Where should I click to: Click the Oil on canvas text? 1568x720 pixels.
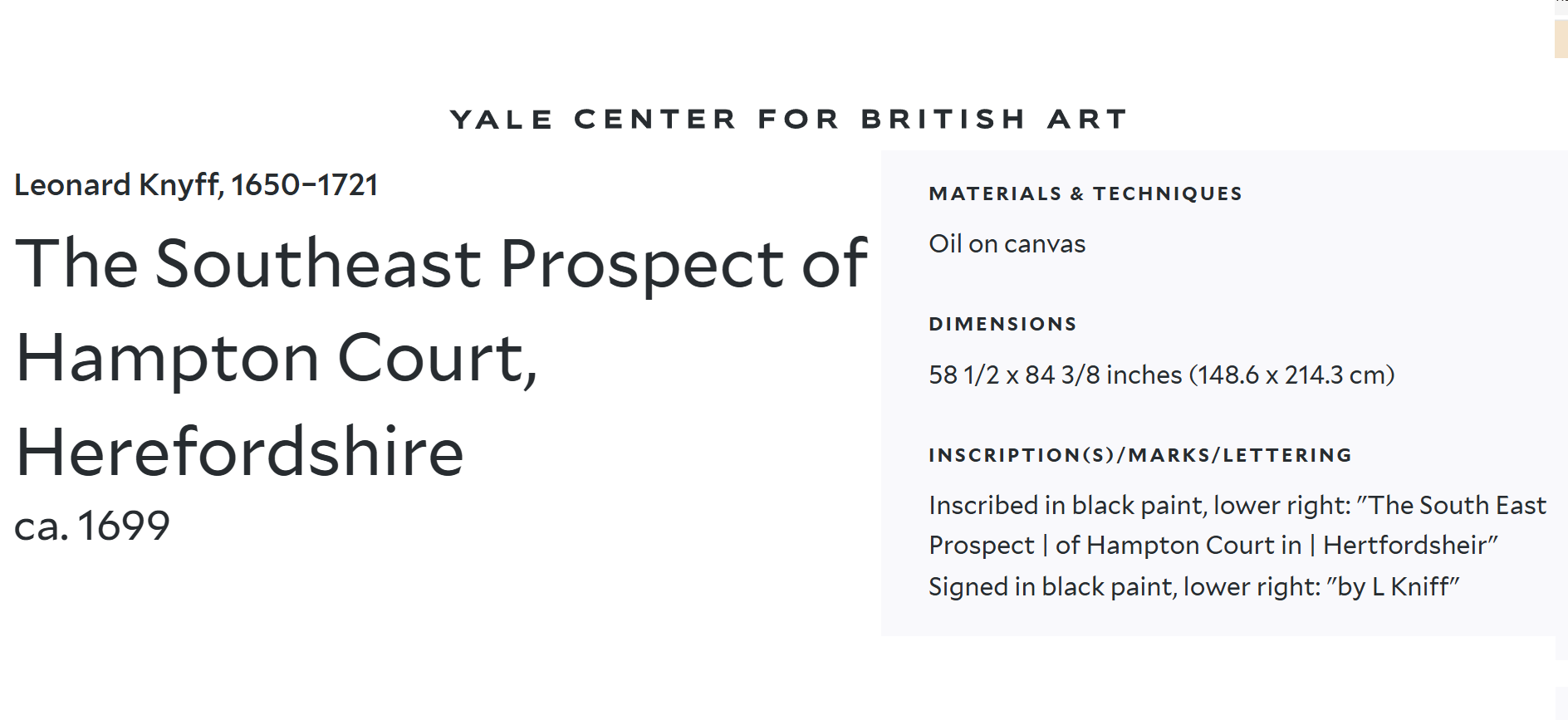[x=1007, y=244]
